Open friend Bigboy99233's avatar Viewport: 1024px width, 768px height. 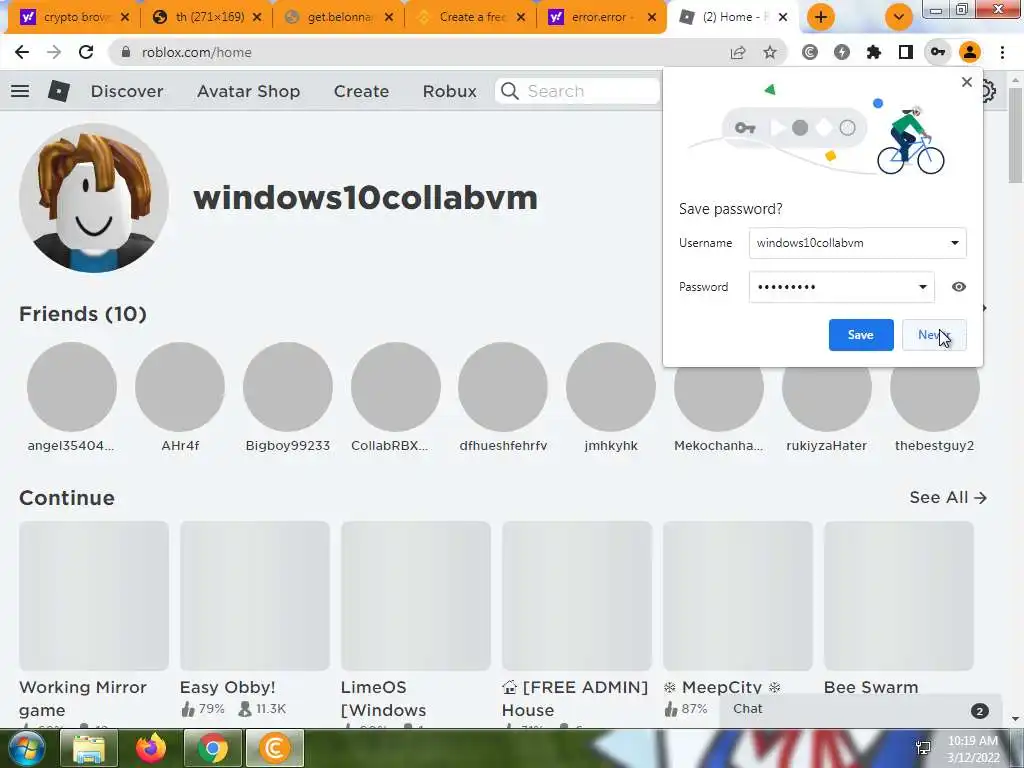coord(287,387)
